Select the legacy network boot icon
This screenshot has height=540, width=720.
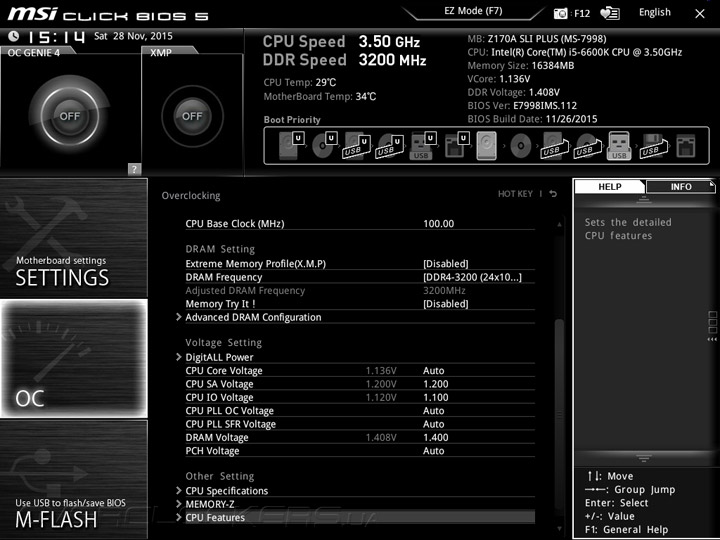(686, 146)
